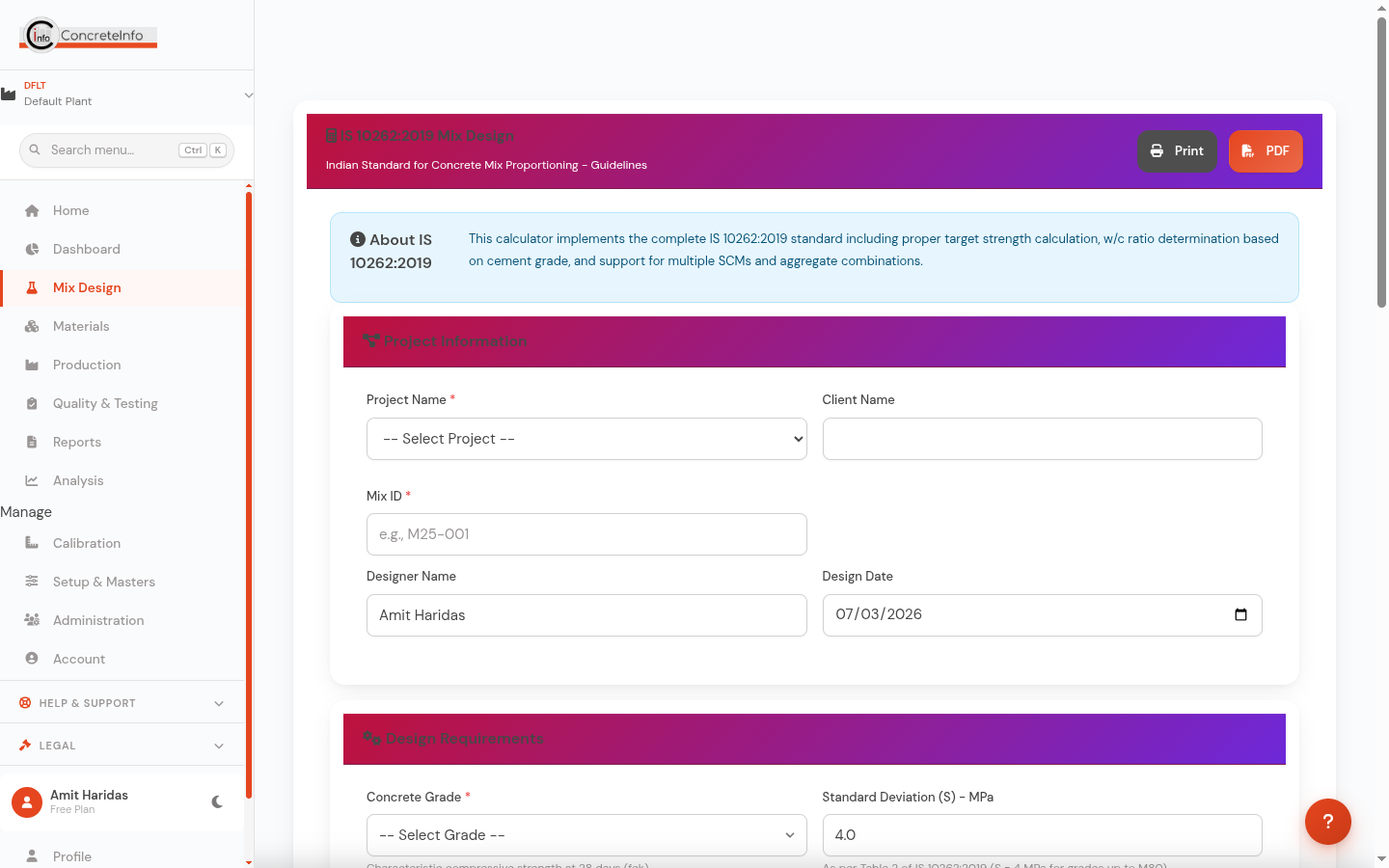Click the Designer Name input field
Image resolution: width=1389 pixels, height=868 pixels.
(x=586, y=615)
